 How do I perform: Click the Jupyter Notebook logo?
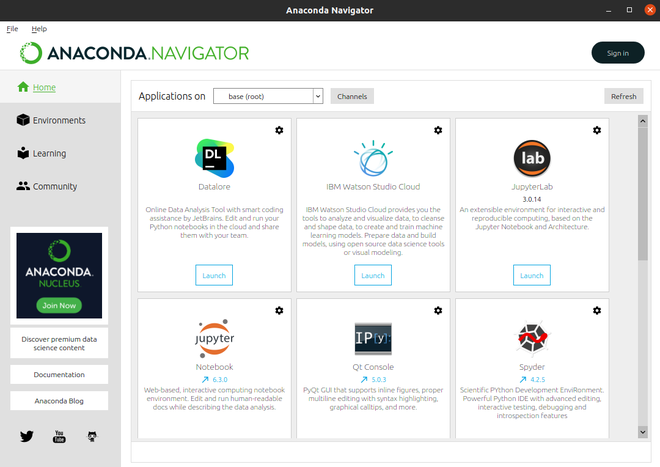(214, 339)
